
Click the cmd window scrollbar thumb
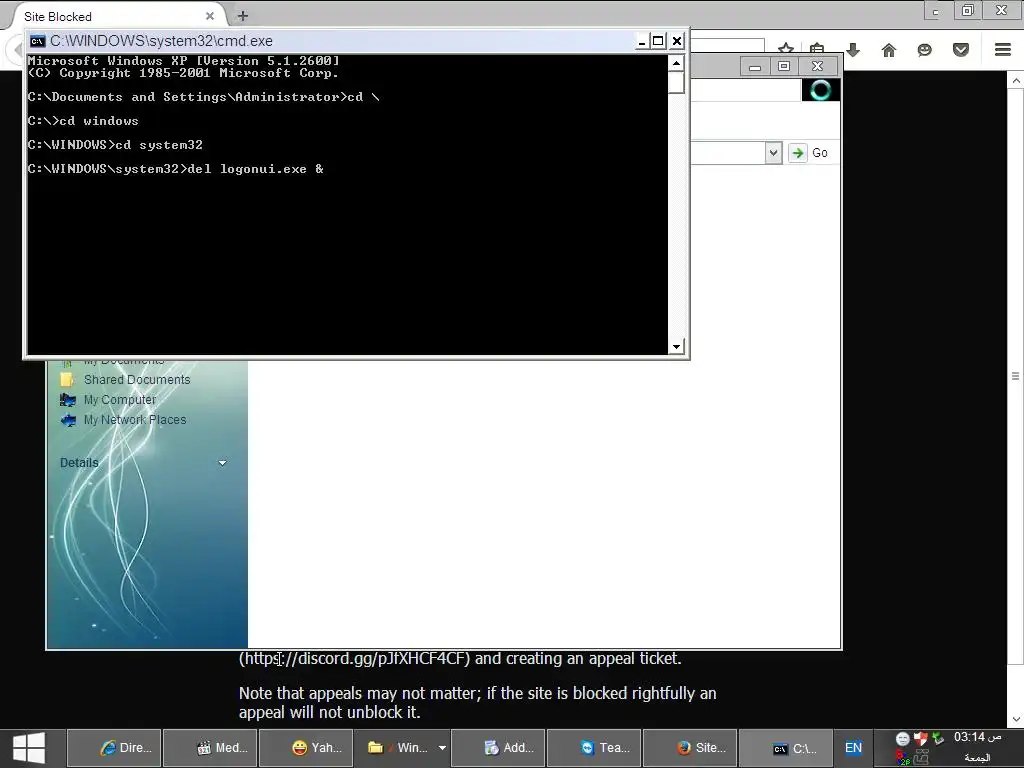[x=676, y=82]
